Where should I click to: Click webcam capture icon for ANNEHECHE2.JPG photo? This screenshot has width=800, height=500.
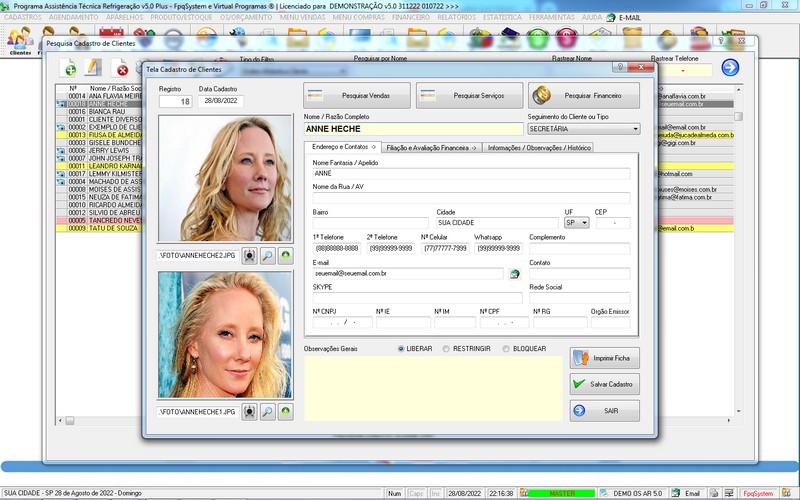[x=249, y=256]
